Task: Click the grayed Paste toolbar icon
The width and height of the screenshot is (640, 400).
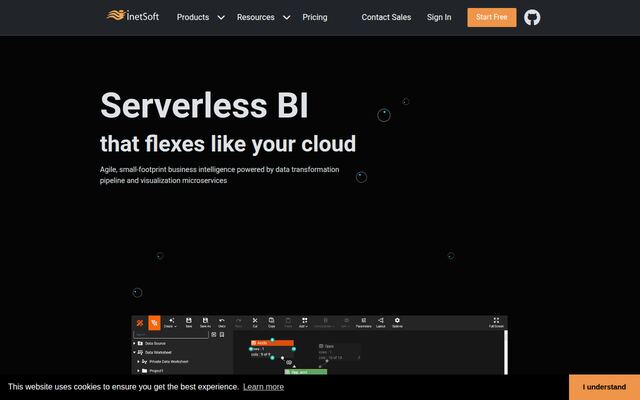Action: (x=288, y=322)
